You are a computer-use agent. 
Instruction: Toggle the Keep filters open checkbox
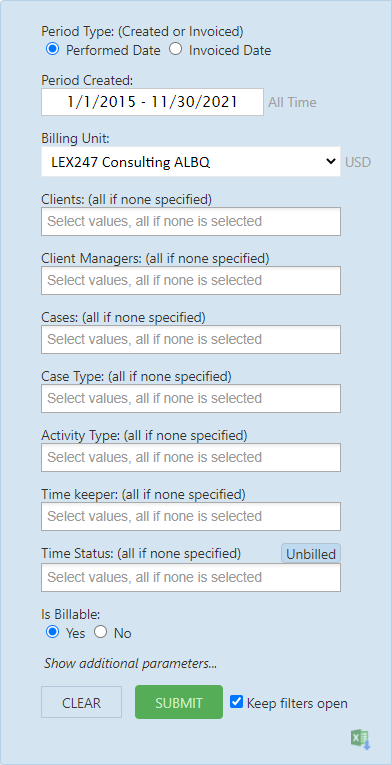[x=236, y=702]
